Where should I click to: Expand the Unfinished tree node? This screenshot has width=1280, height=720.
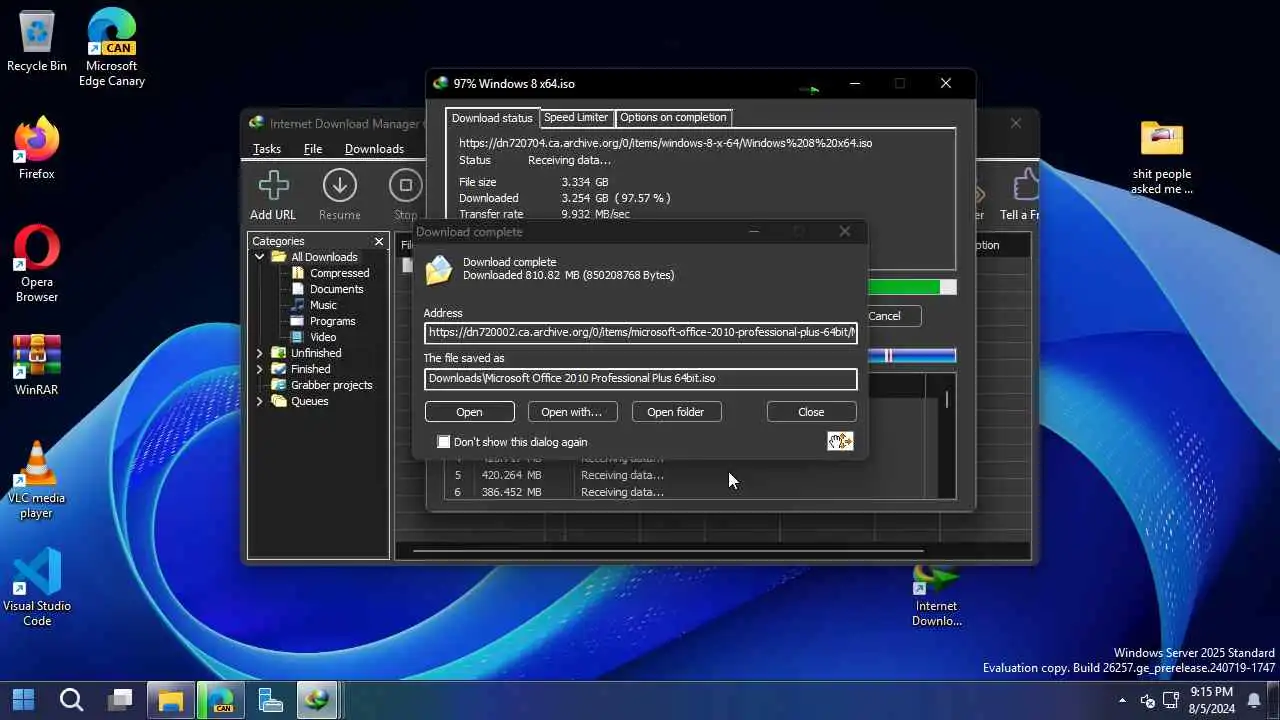coord(260,353)
